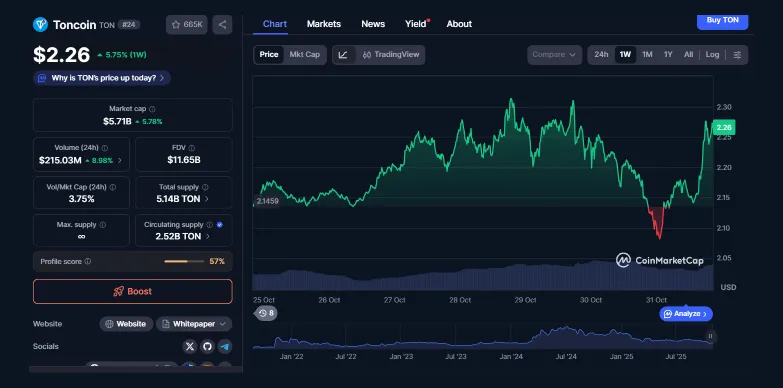The width and height of the screenshot is (783, 388).
Task: Open the Telegram social icon
Action: click(225, 346)
